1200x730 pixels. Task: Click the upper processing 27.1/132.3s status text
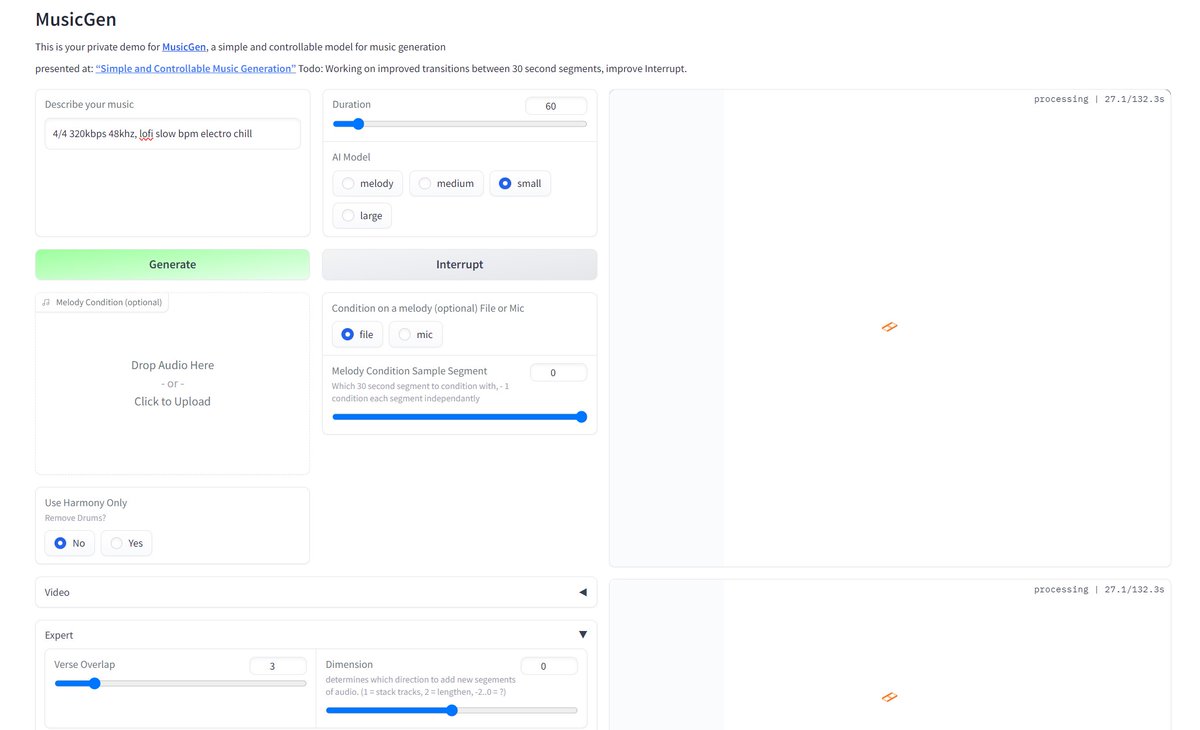tap(1099, 100)
